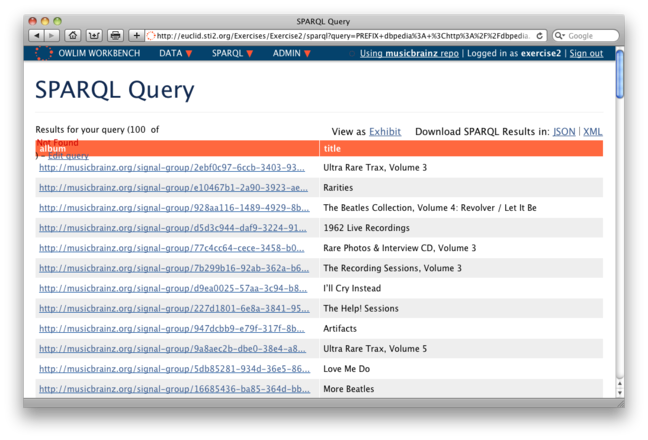Click the reload page icon in address bar

540,35
